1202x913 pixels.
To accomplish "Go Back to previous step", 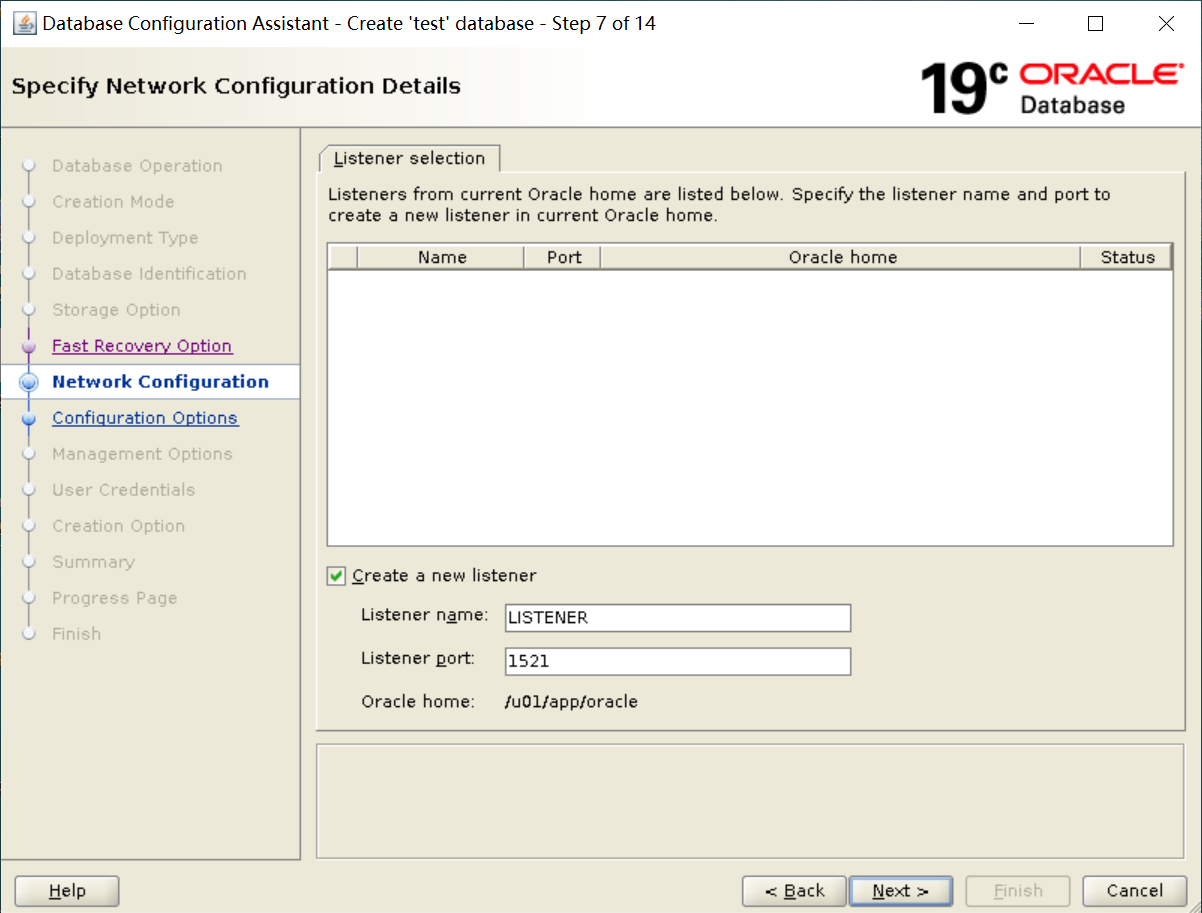I will [794, 891].
